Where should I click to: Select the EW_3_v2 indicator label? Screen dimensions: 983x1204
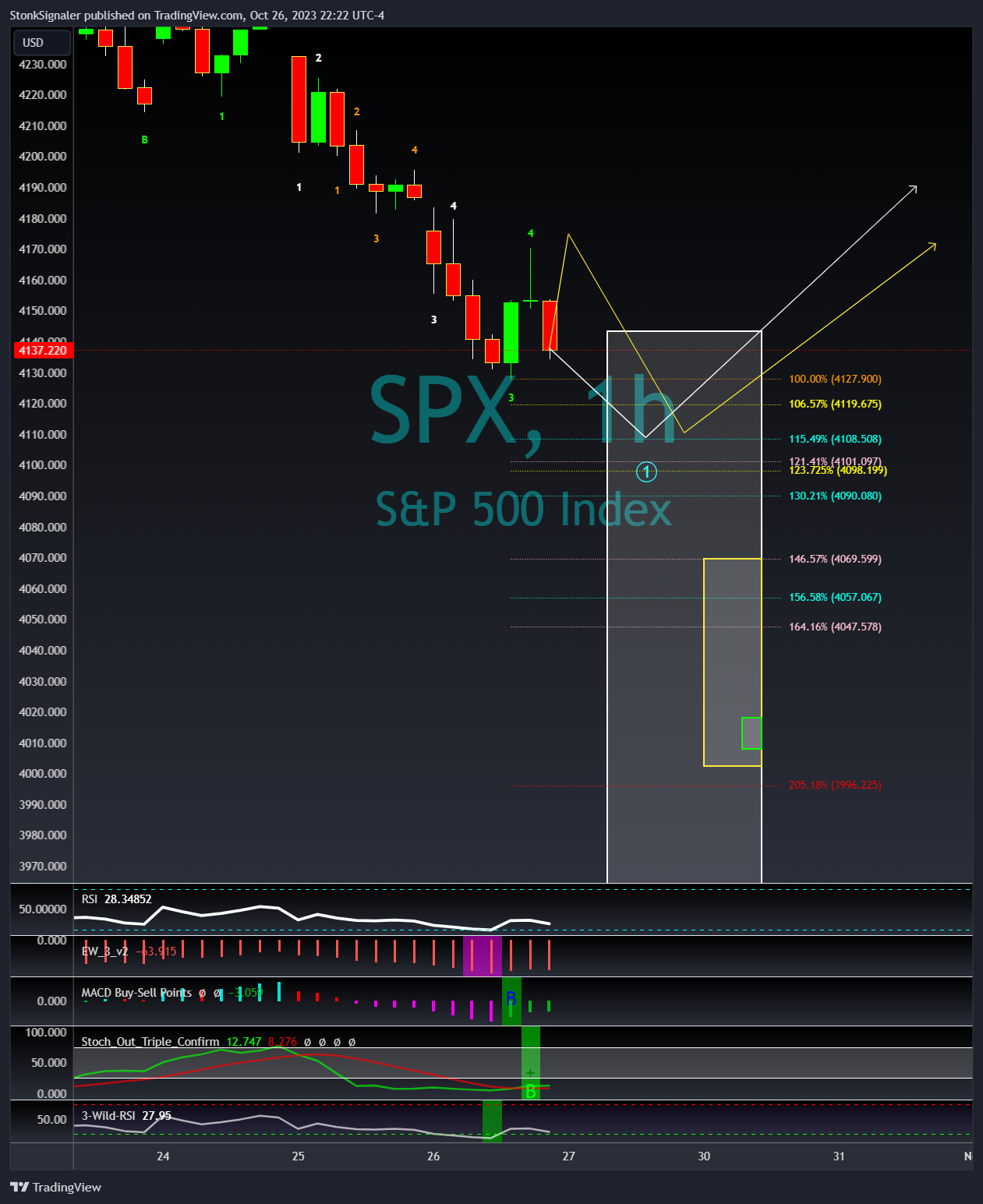click(x=104, y=952)
